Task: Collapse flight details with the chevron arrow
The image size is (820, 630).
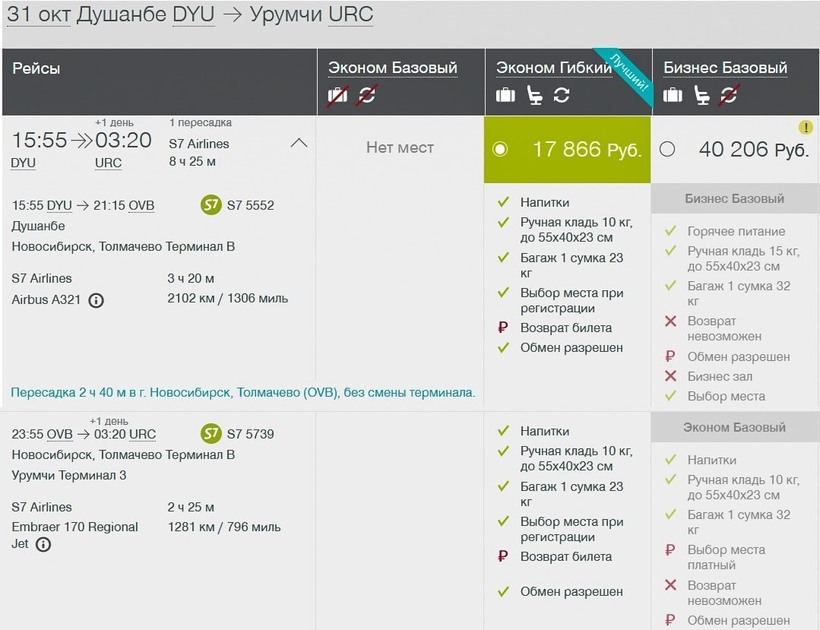Action: (298, 143)
